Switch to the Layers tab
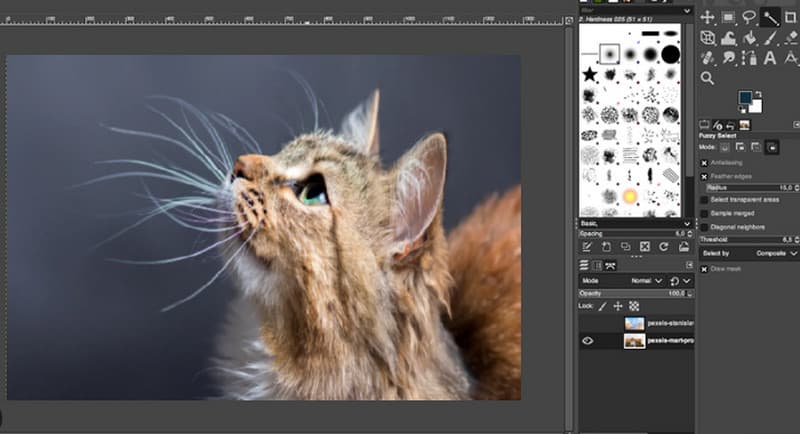The image size is (800, 434). 584,265
